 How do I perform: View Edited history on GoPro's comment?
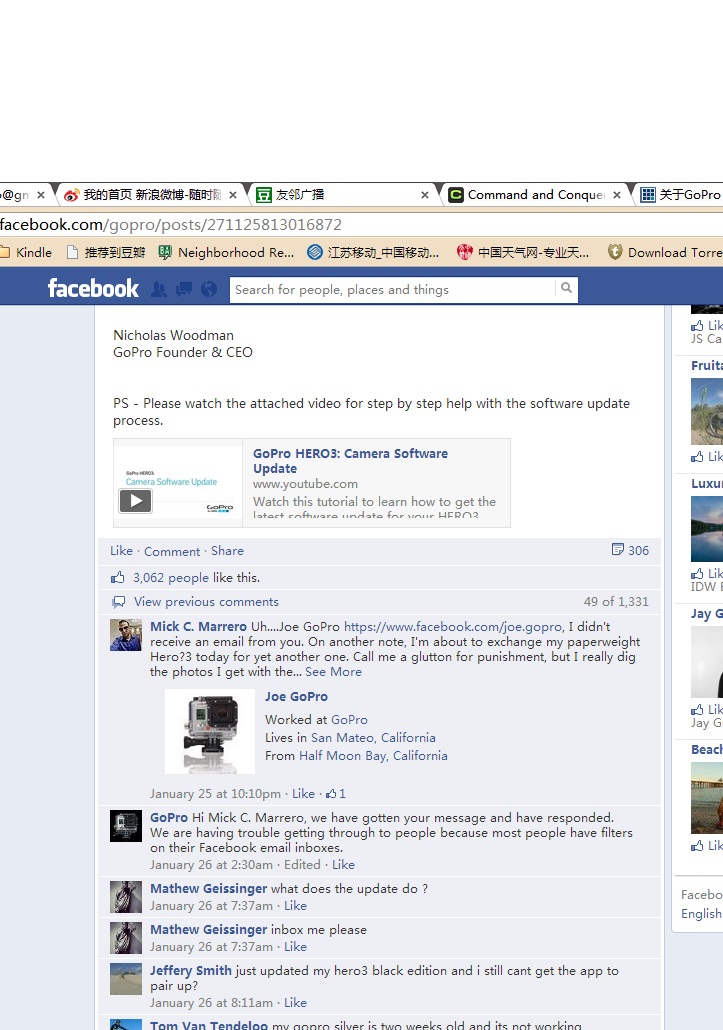pos(302,864)
